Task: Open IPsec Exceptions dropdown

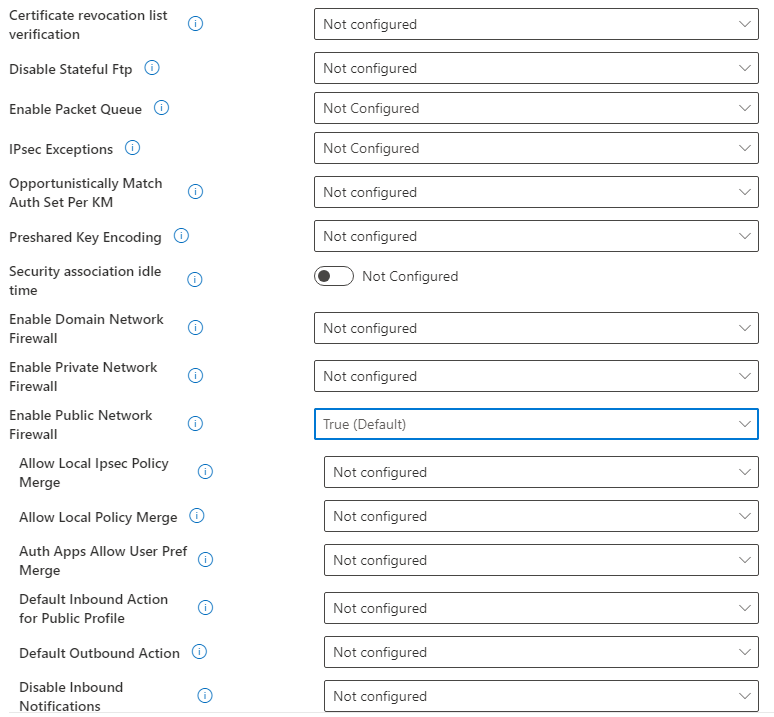Action: 536,148
